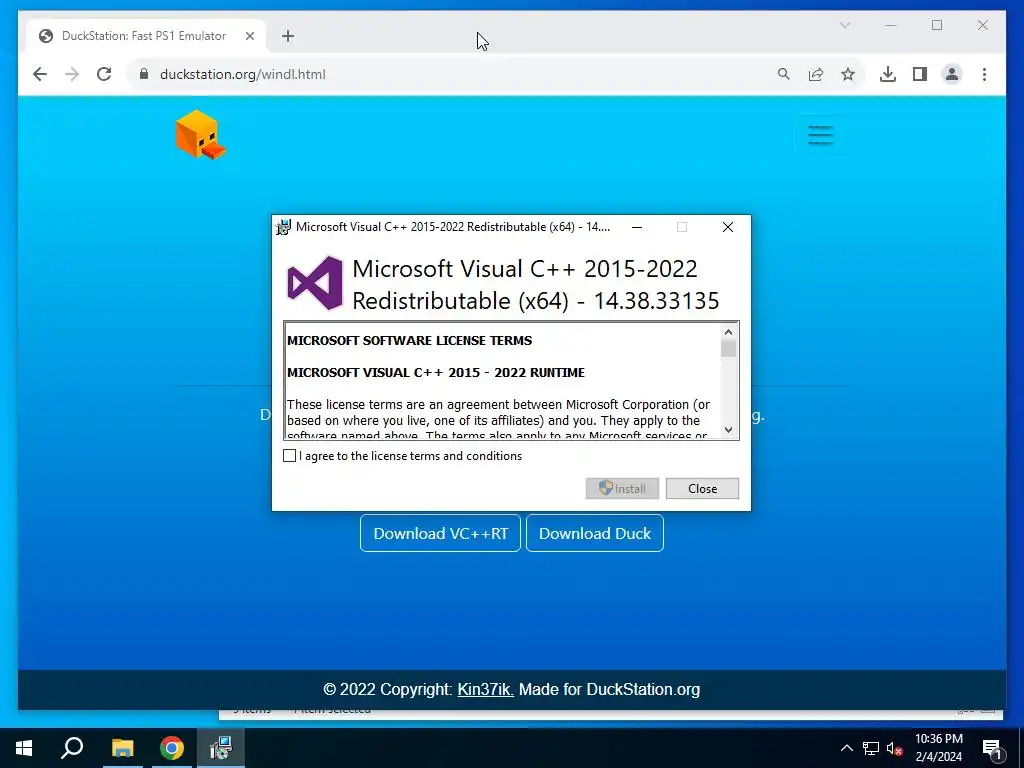Open Chrome downloads
The width and height of the screenshot is (1024, 768).
click(888, 74)
